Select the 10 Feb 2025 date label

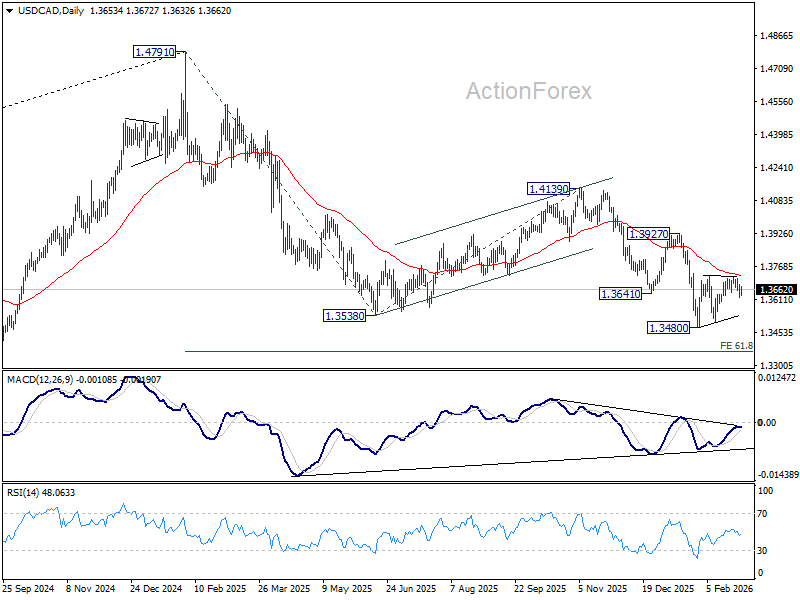pyautogui.click(x=220, y=588)
